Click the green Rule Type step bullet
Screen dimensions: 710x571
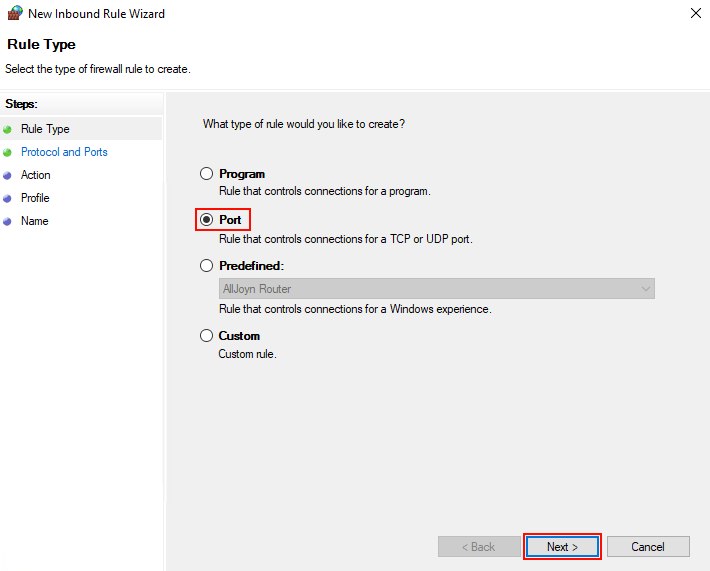tap(8, 129)
